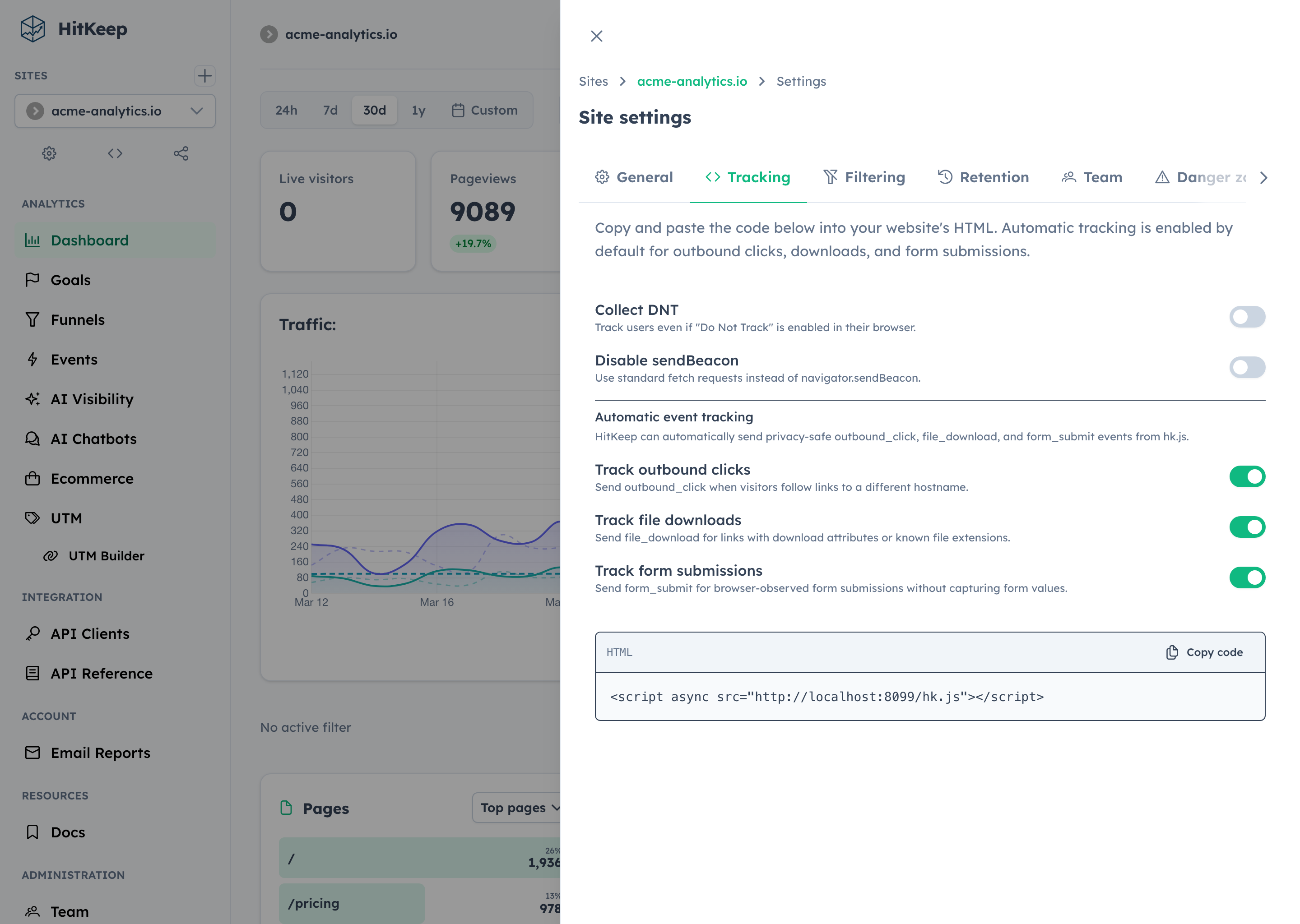Click the HitKeep logo icon

coord(32,28)
